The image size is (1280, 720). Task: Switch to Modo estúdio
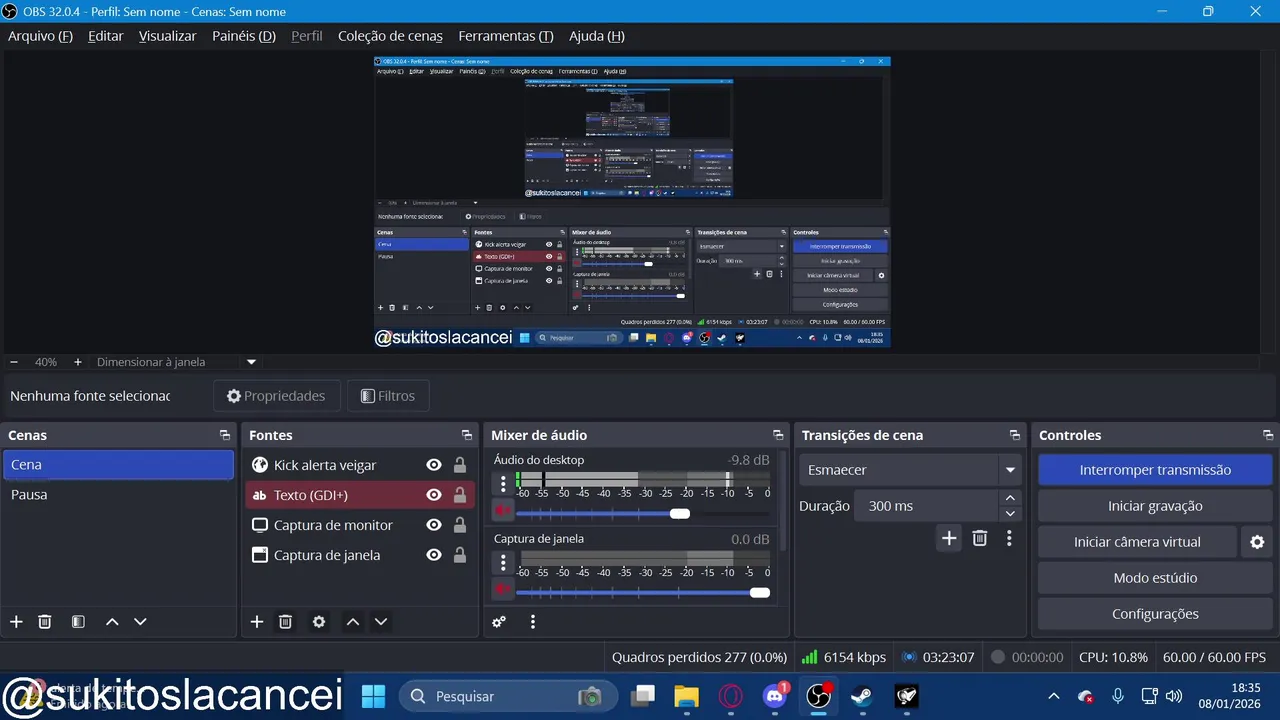click(x=1155, y=578)
